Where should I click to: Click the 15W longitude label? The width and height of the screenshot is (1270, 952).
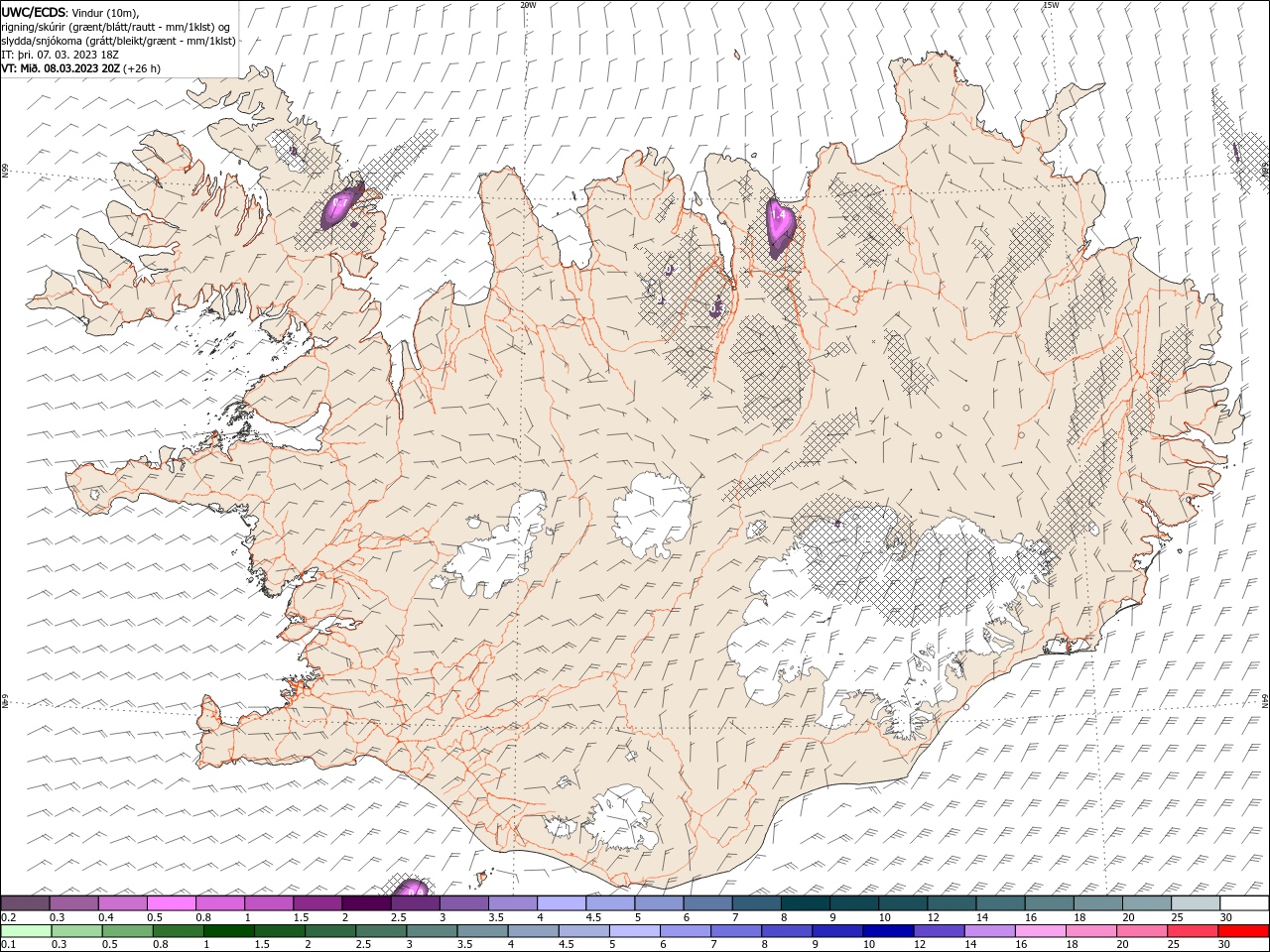click(1050, 5)
